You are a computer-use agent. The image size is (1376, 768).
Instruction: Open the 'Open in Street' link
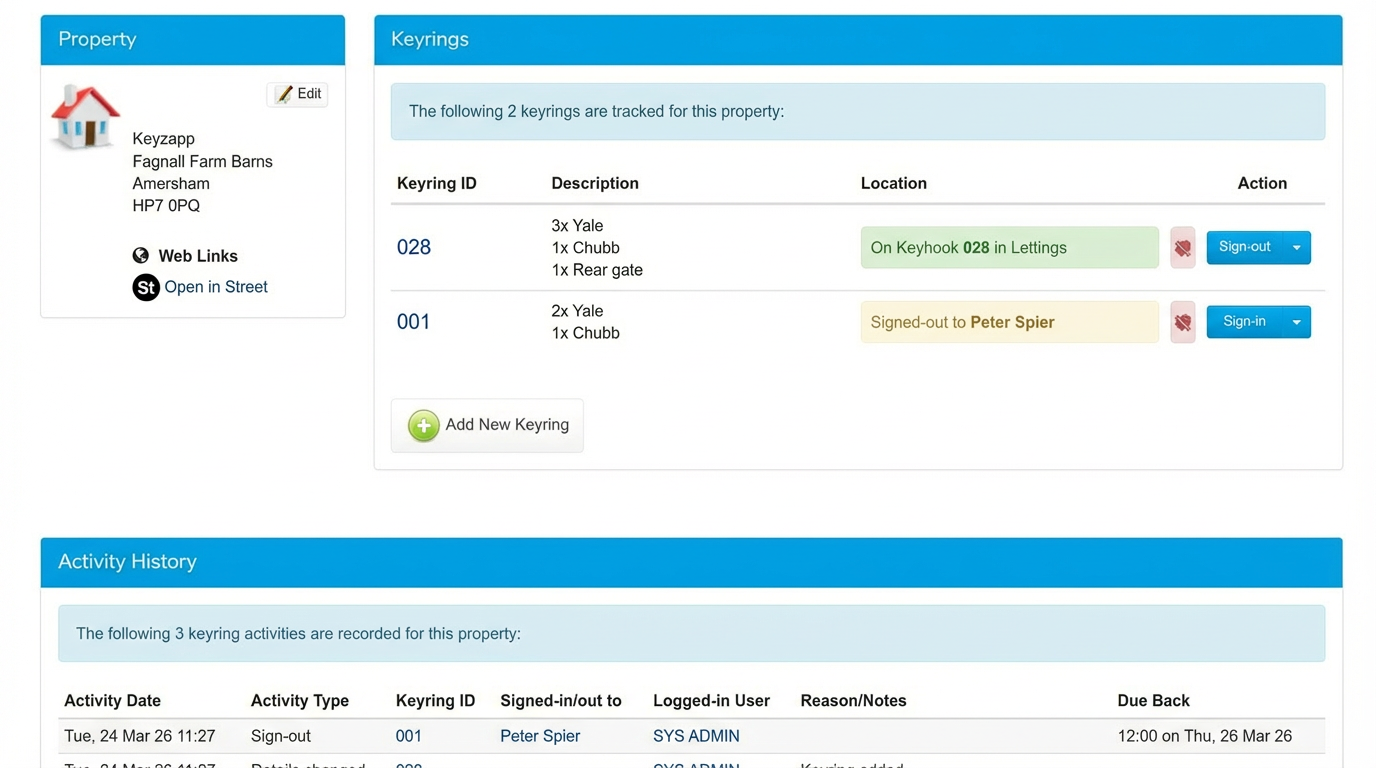pos(216,287)
